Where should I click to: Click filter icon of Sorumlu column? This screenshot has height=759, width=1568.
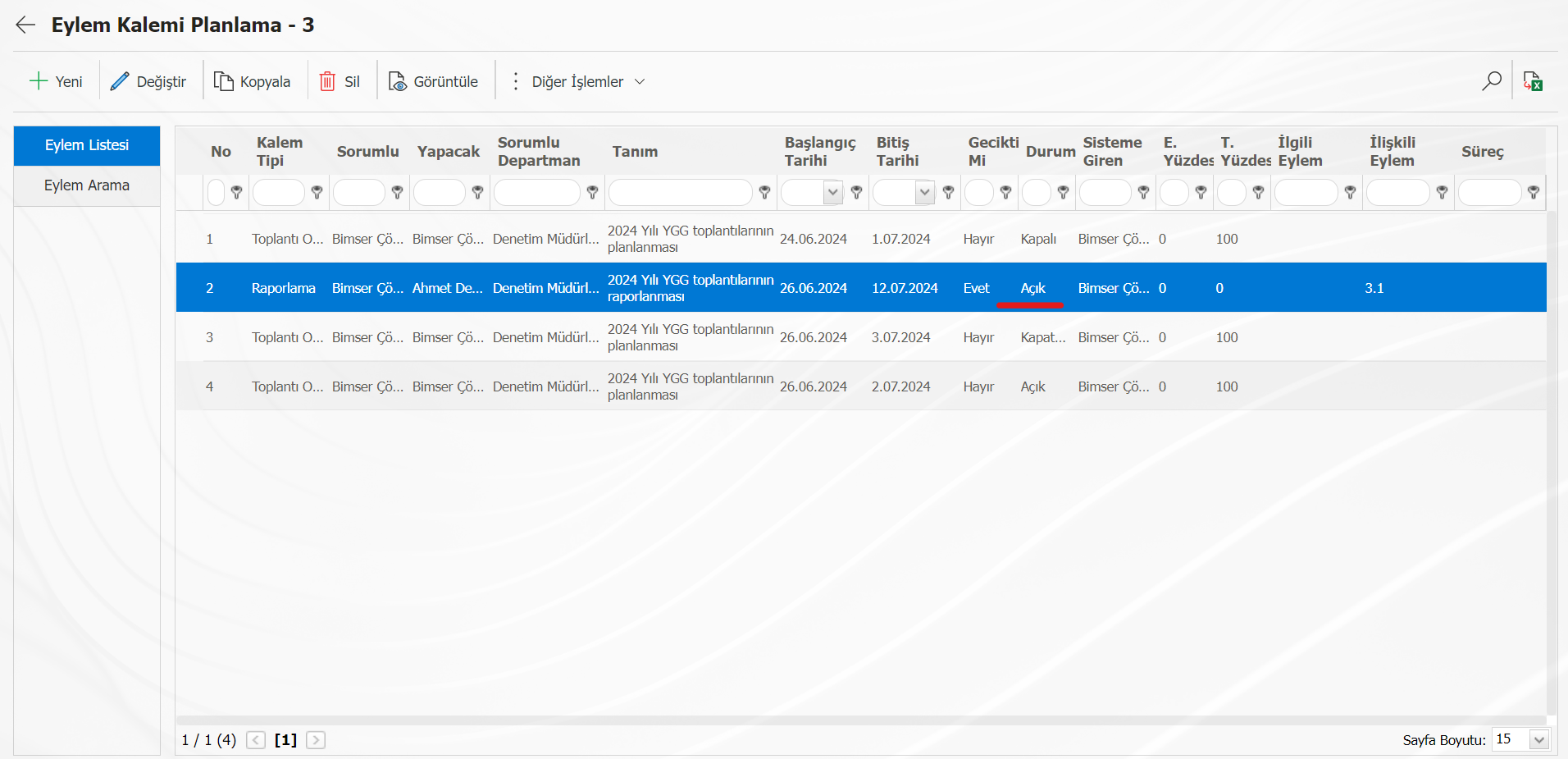pos(397,192)
